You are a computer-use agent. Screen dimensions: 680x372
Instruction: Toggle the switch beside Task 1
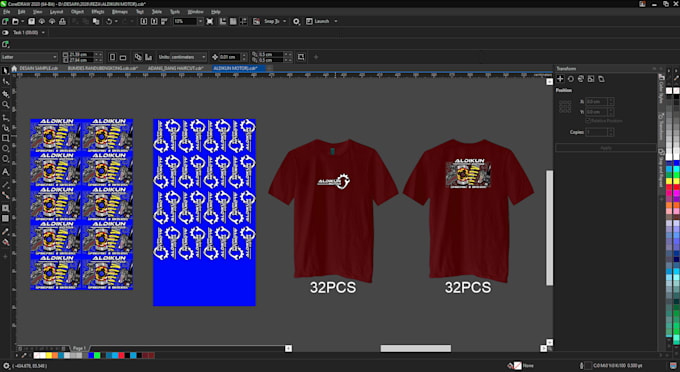coord(5,33)
